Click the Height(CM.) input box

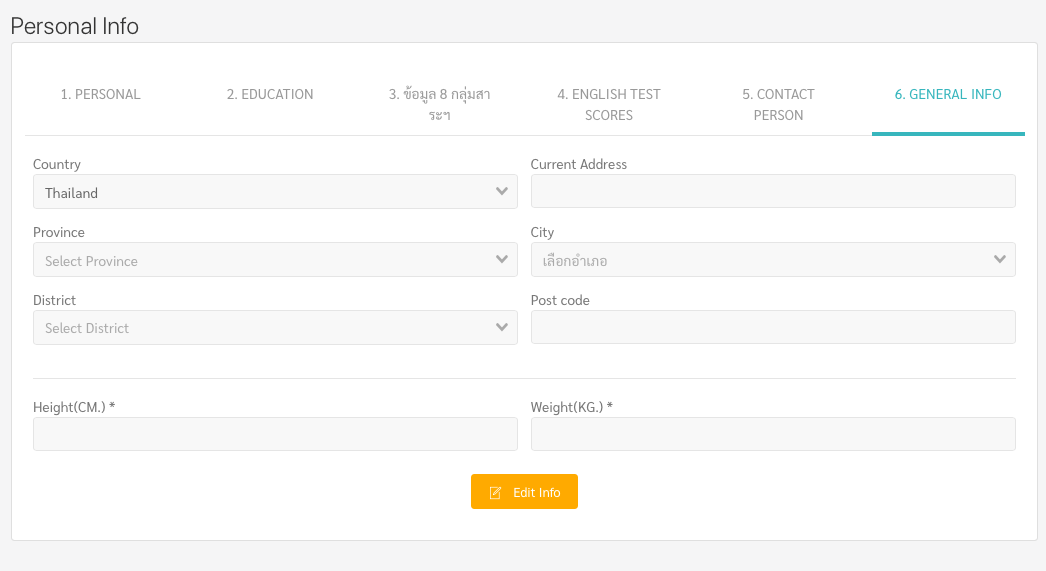[275, 434]
